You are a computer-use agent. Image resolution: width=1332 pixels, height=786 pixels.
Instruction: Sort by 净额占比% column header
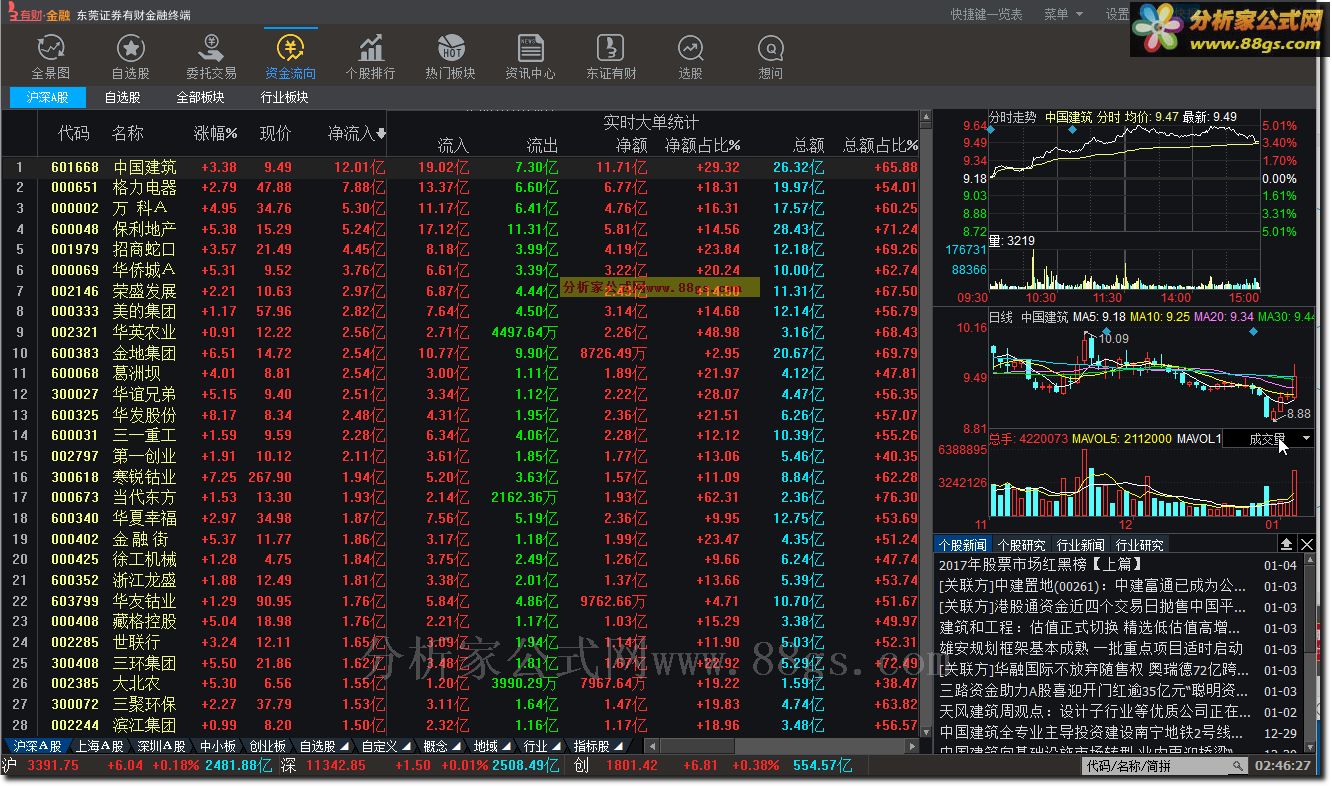pyautogui.click(x=703, y=146)
